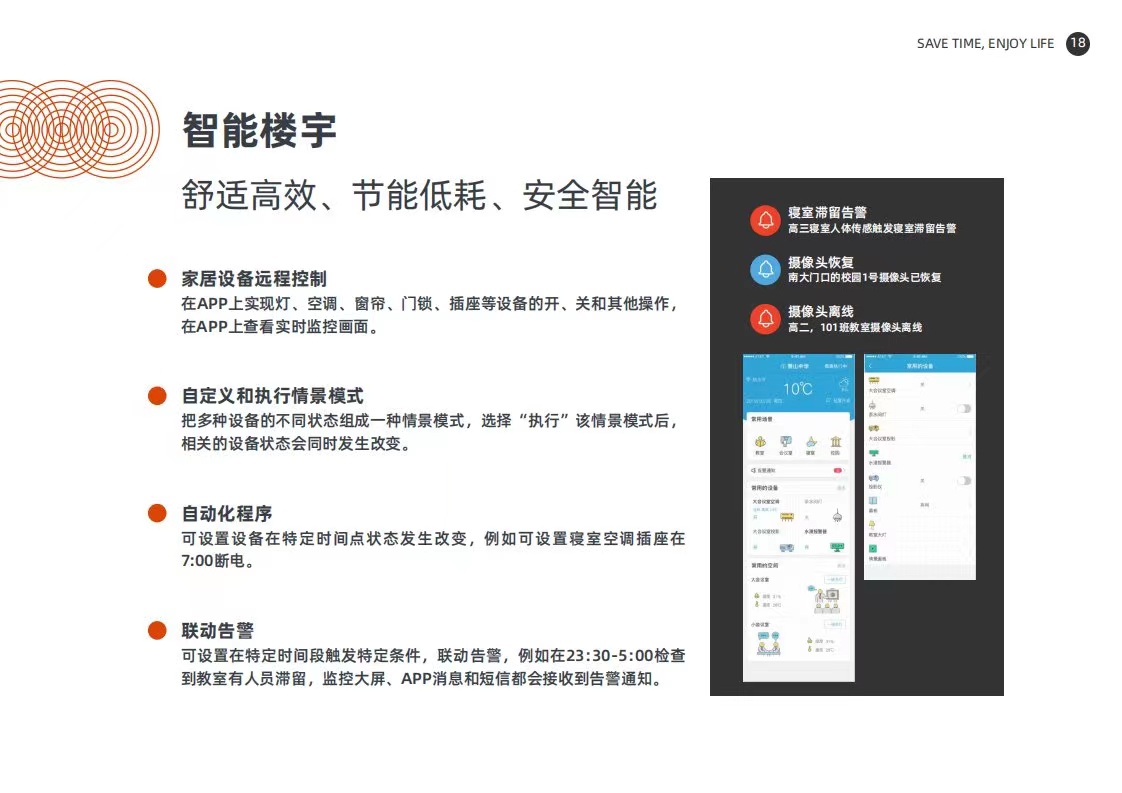Tap the one-key execute button for large meeting room
1122x793 pixels.
(835, 579)
